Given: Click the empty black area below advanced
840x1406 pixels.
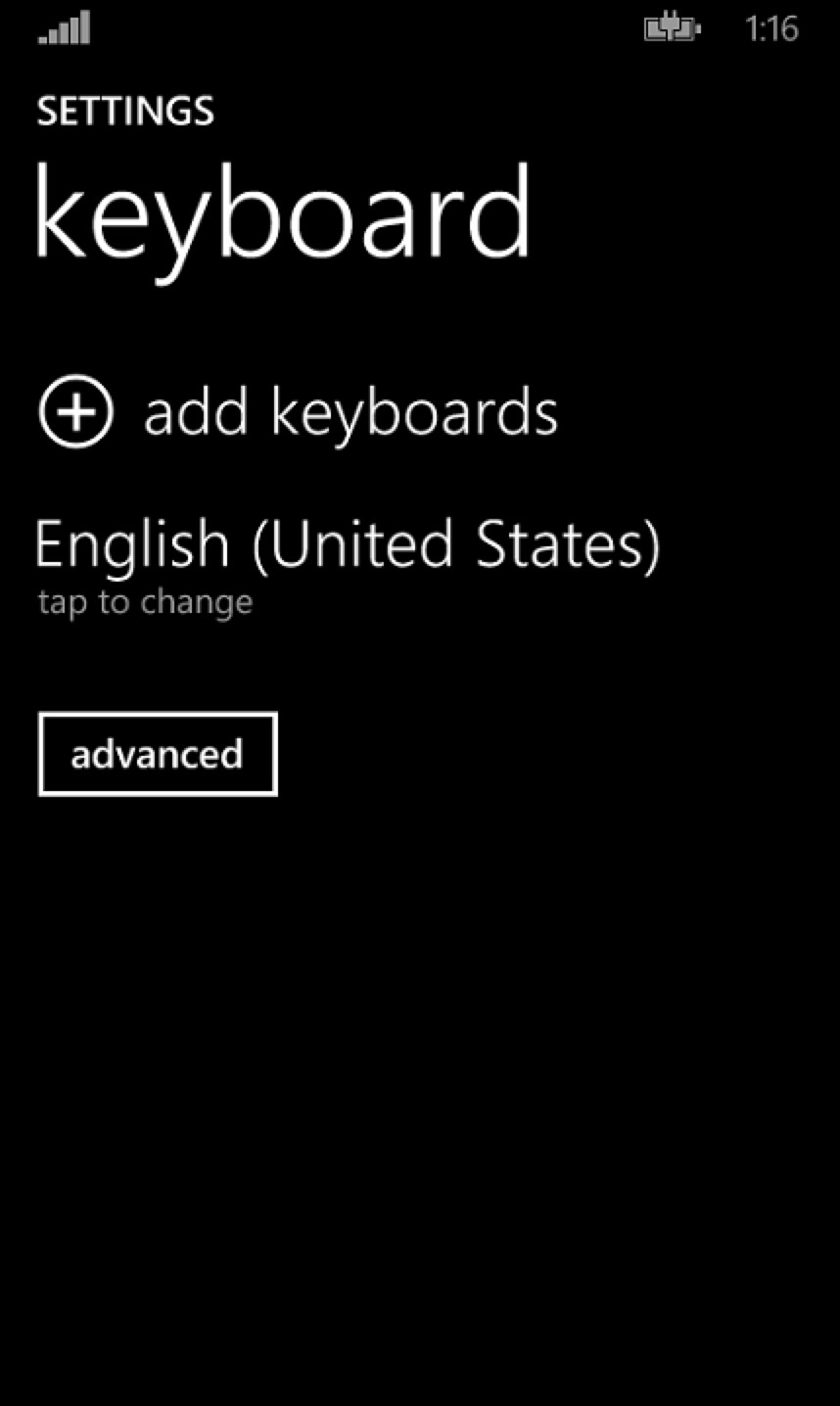Looking at the screenshot, I should click(420, 1097).
